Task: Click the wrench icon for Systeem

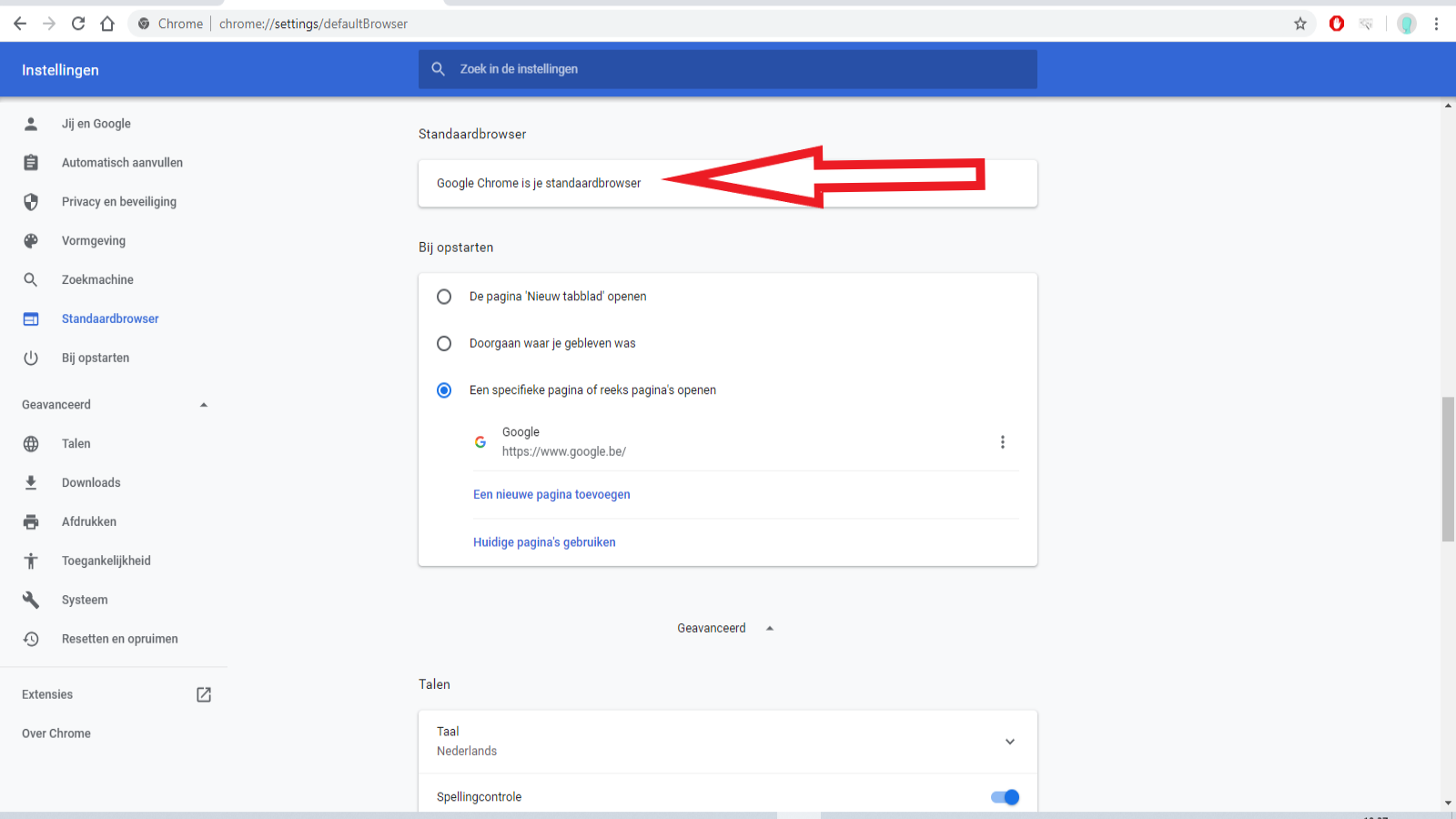Action: (31, 601)
